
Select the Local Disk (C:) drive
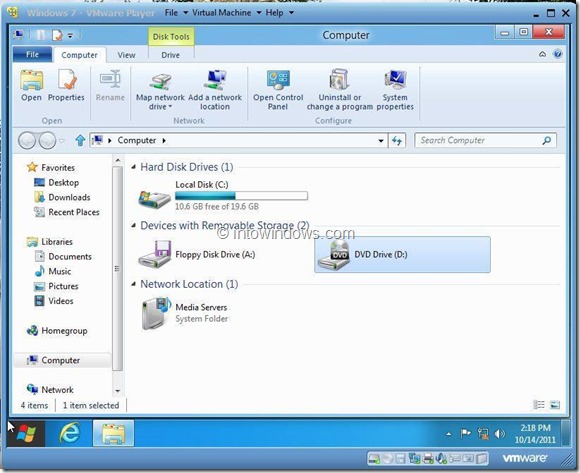click(222, 196)
